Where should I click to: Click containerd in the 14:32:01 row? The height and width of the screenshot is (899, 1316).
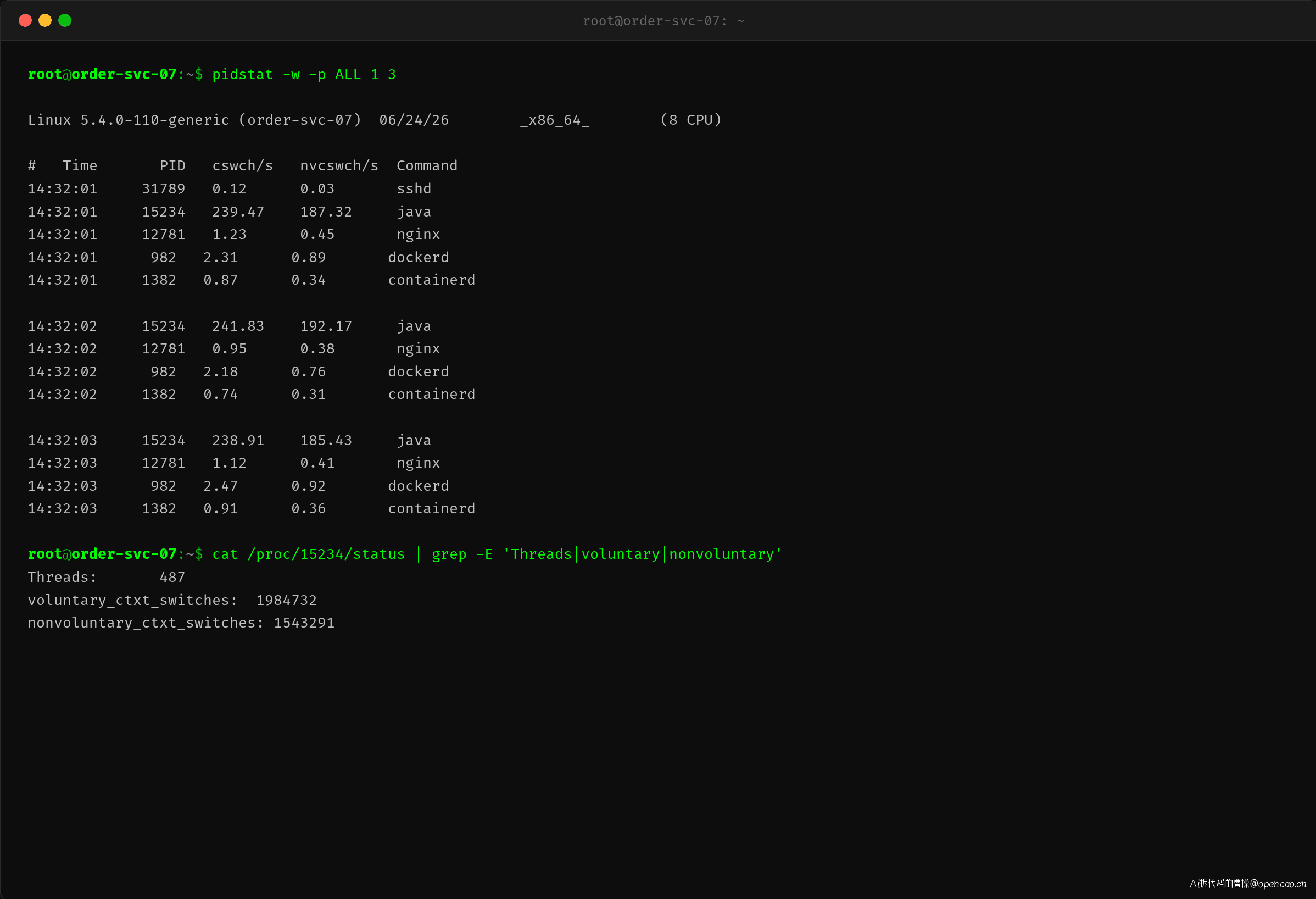click(x=432, y=280)
